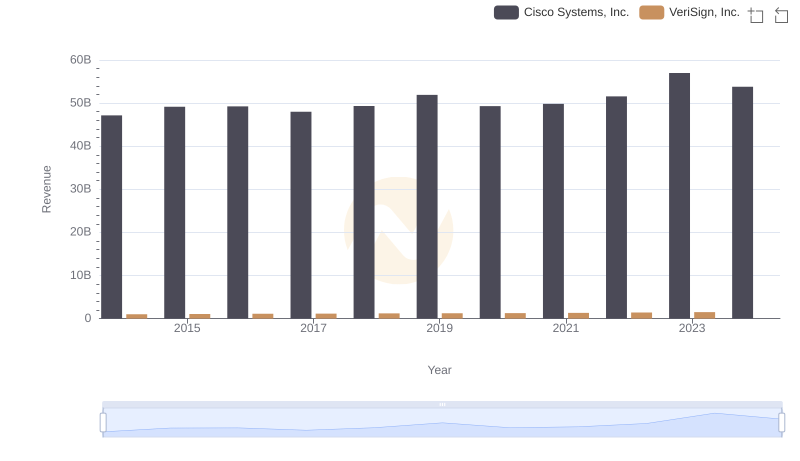800x461 pixels.
Task: Click the 60B y-axis label
Action: [x=81, y=60]
